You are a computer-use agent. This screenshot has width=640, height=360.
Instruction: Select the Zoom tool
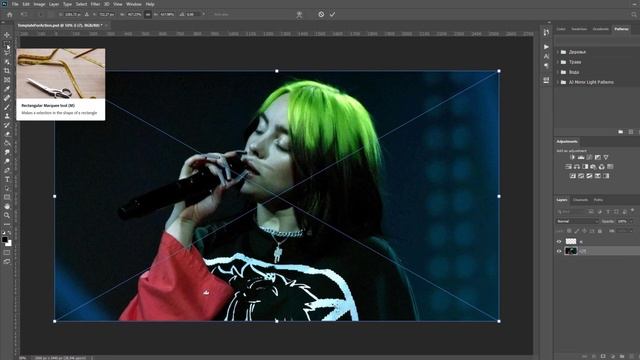[7, 215]
